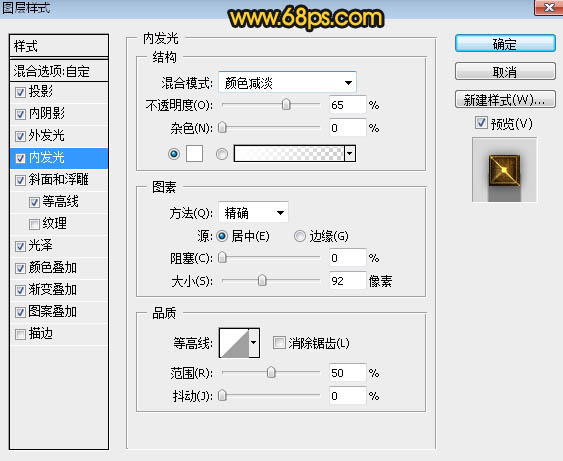Toggle the 外发光 checkbox
This screenshot has width=563, height=461.
pyautogui.click(x=20, y=136)
